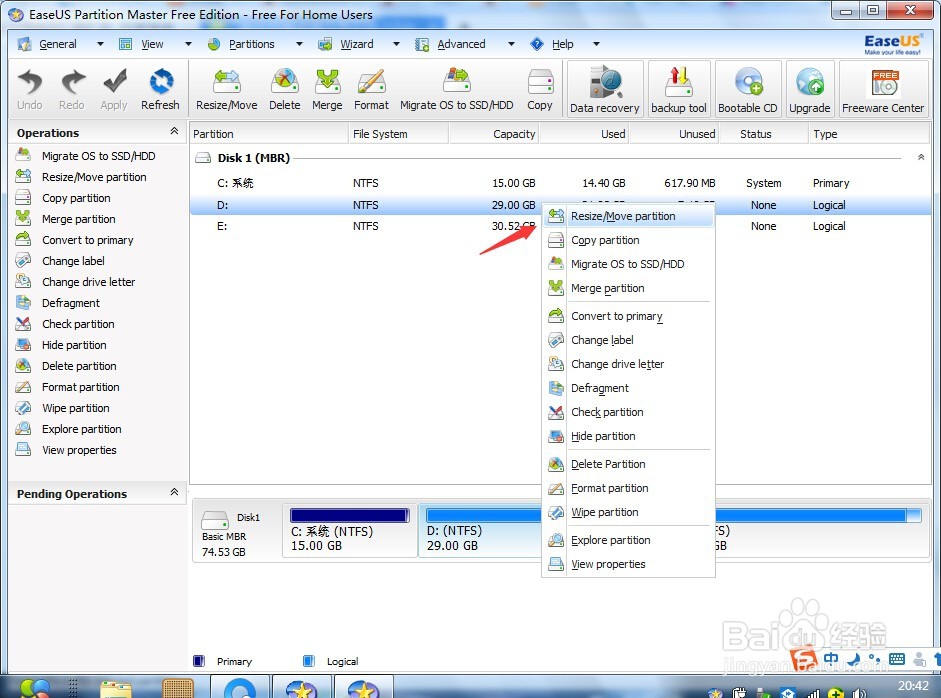Click the Undo toolbar button

[x=29, y=89]
